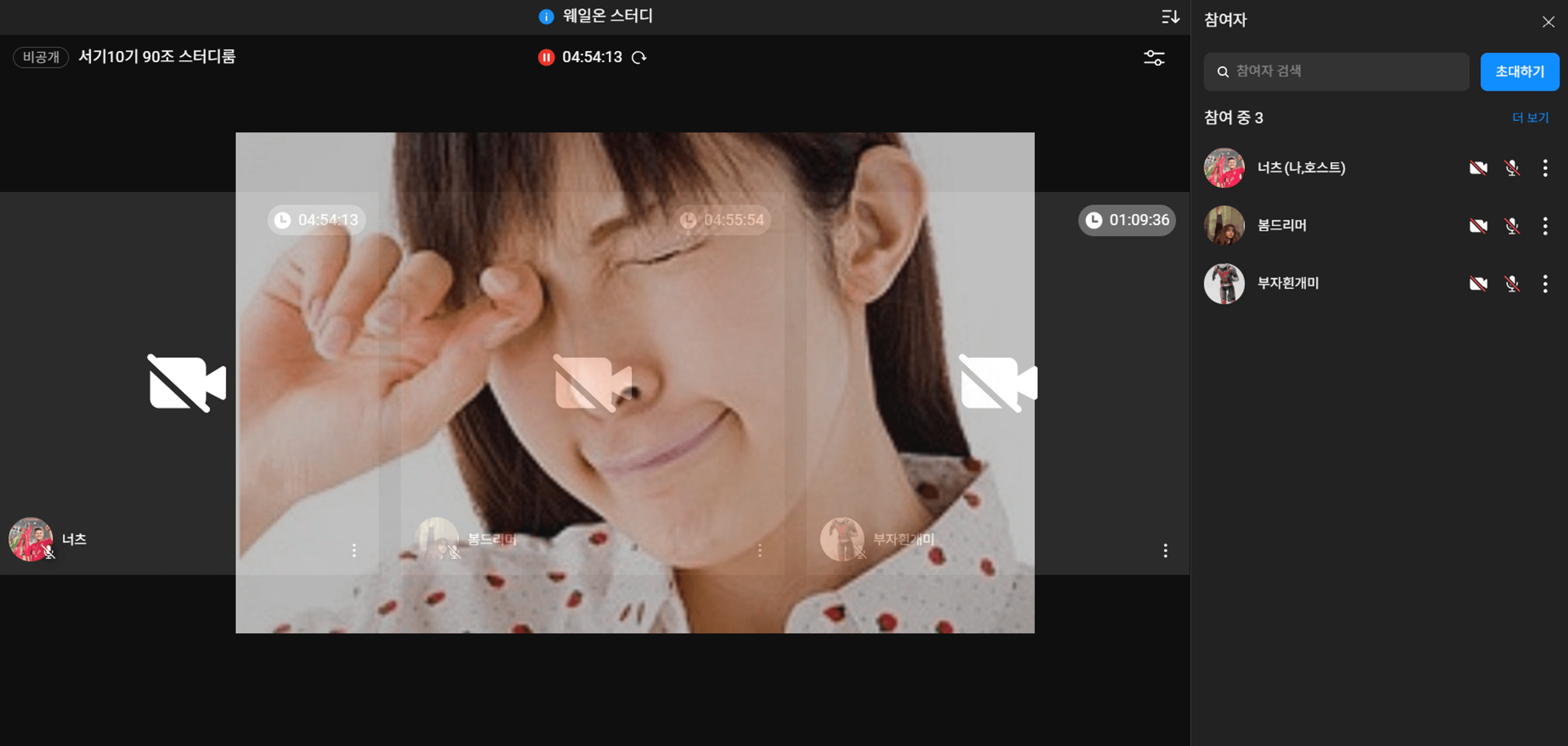This screenshot has height=746, width=1568.
Task: Toggle camera for 부자흰개미 in participants
Action: pyautogui.click(x=1478, y=284)
